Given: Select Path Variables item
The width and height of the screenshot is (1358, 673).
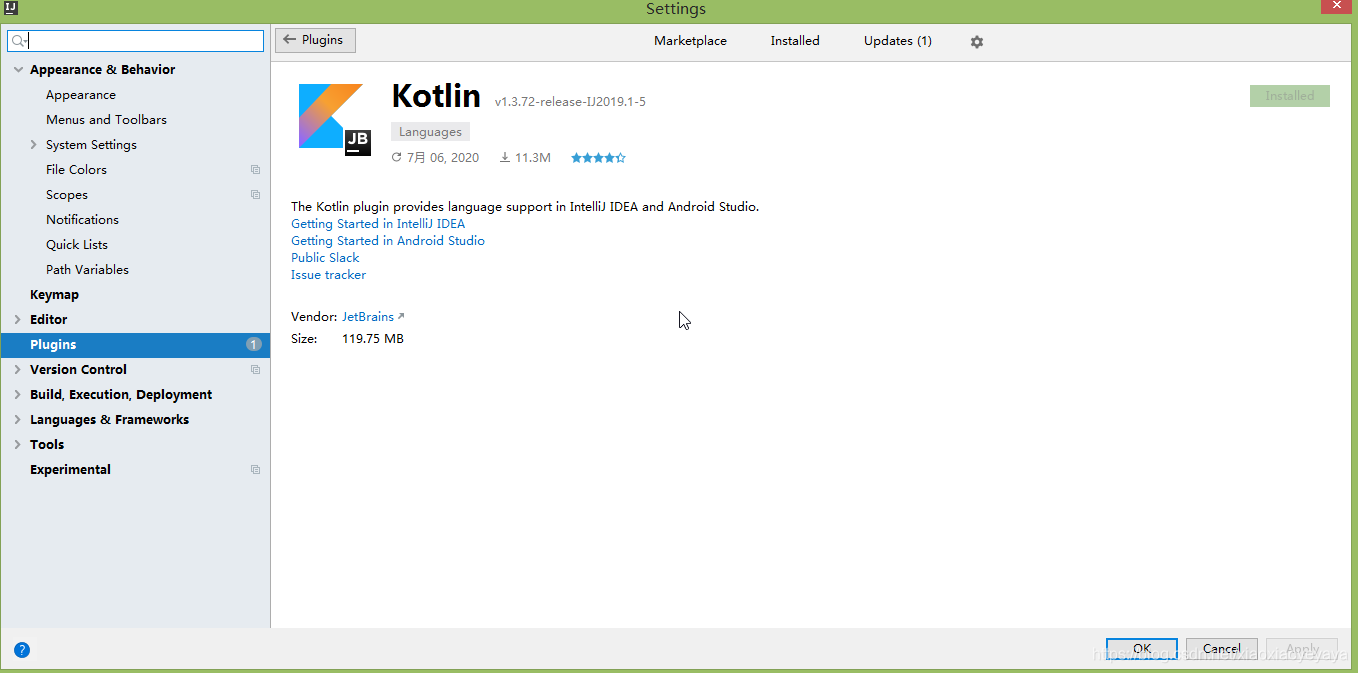Looking at the screenshot, I should [x=87, y=270].
